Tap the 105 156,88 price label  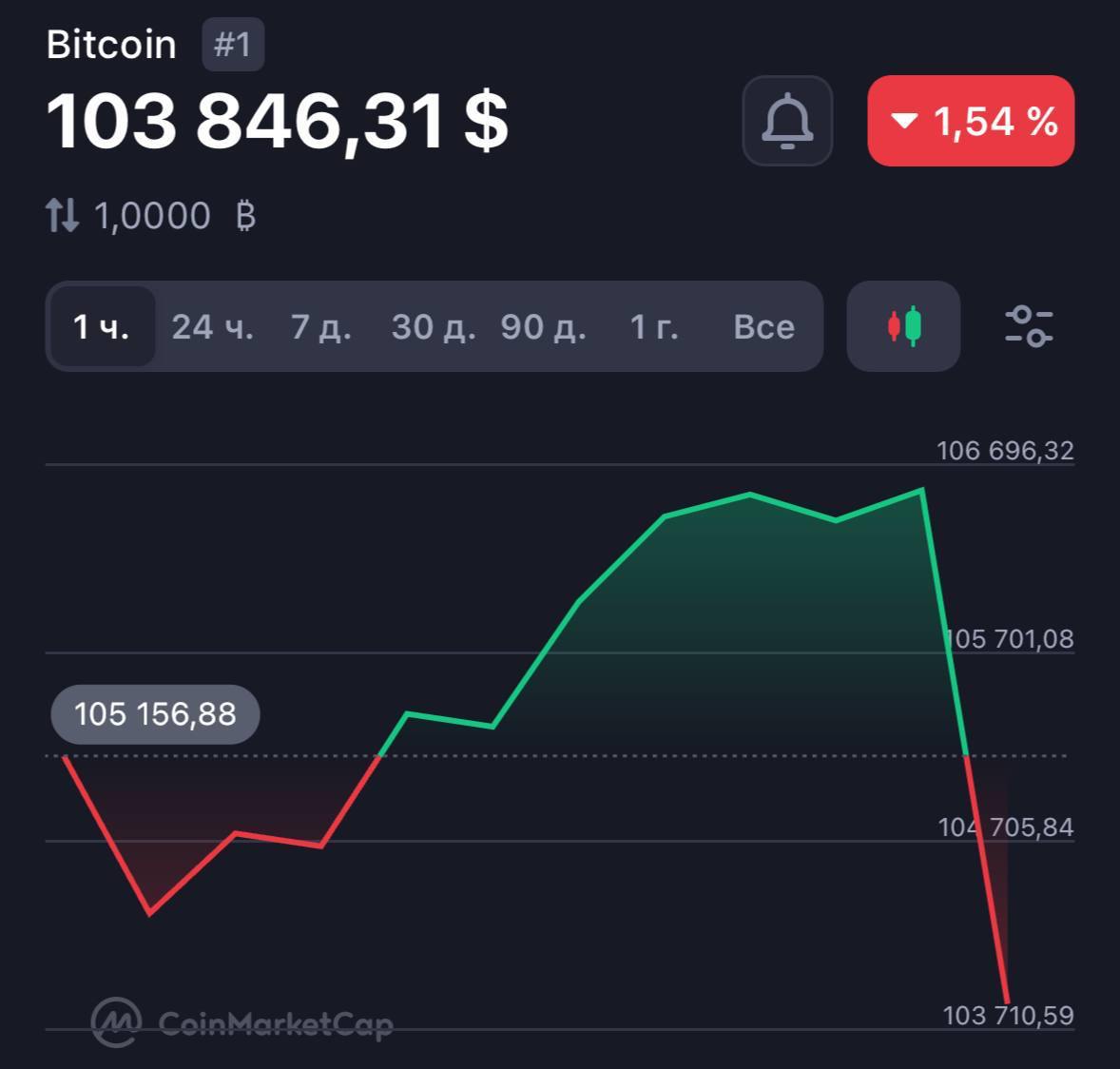(x=155, y=713)
